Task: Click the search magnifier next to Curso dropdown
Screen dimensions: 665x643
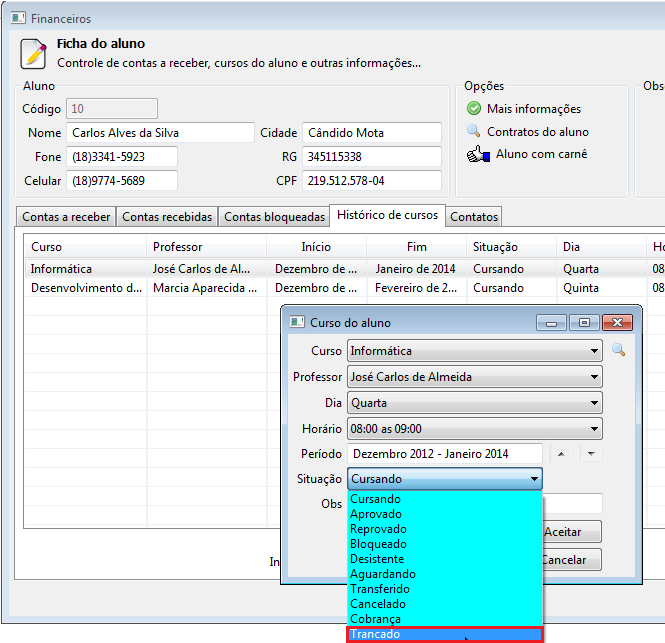Action: (x=618, y=350)
